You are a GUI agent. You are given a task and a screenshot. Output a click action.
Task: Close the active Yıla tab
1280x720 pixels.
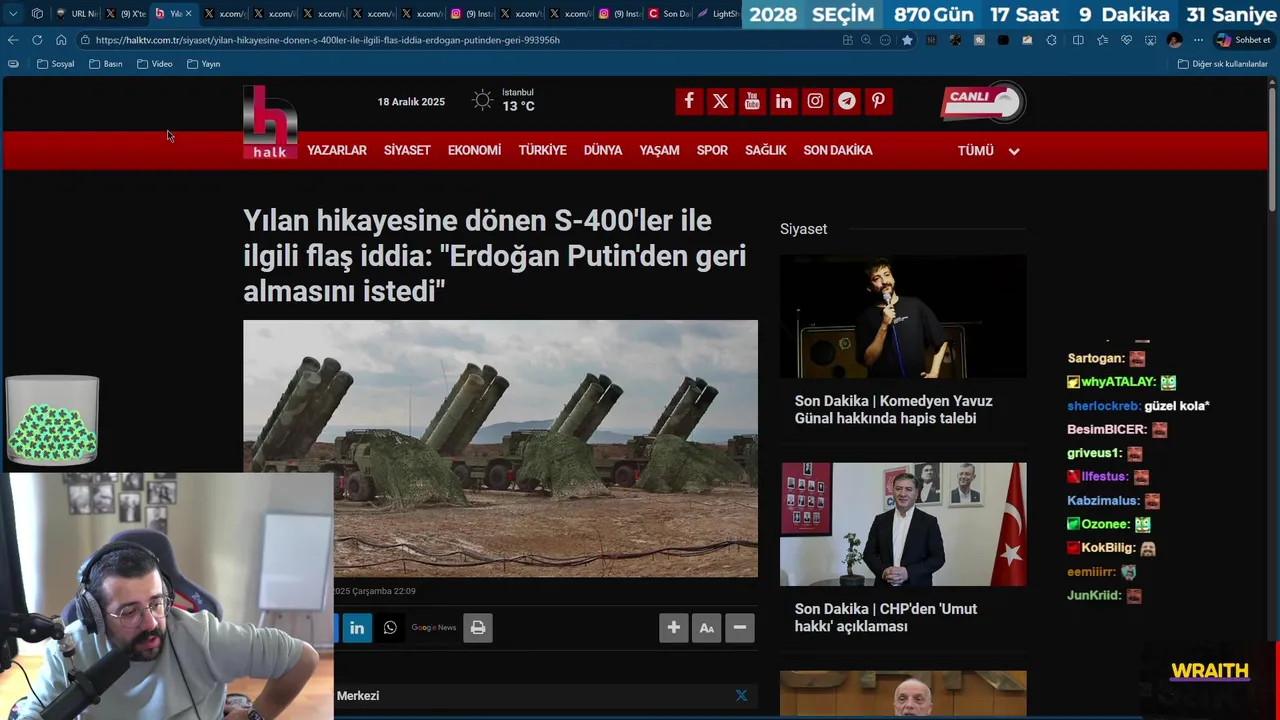pyautogui.click(x=188, y=14)
